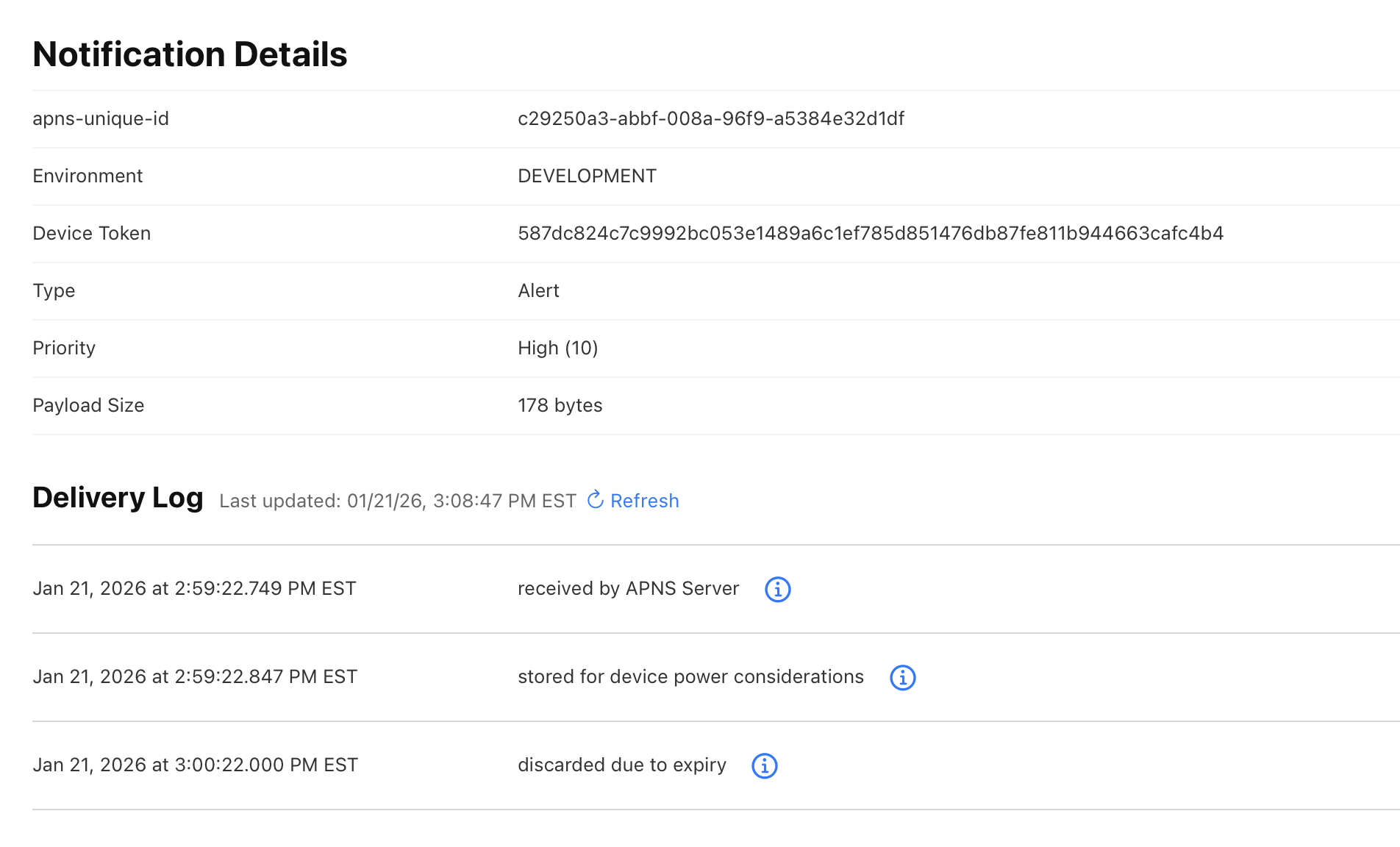Click the Refresh link text
Image resolution: width=1400 pixels, height=847 pixels.
[644, 501]
